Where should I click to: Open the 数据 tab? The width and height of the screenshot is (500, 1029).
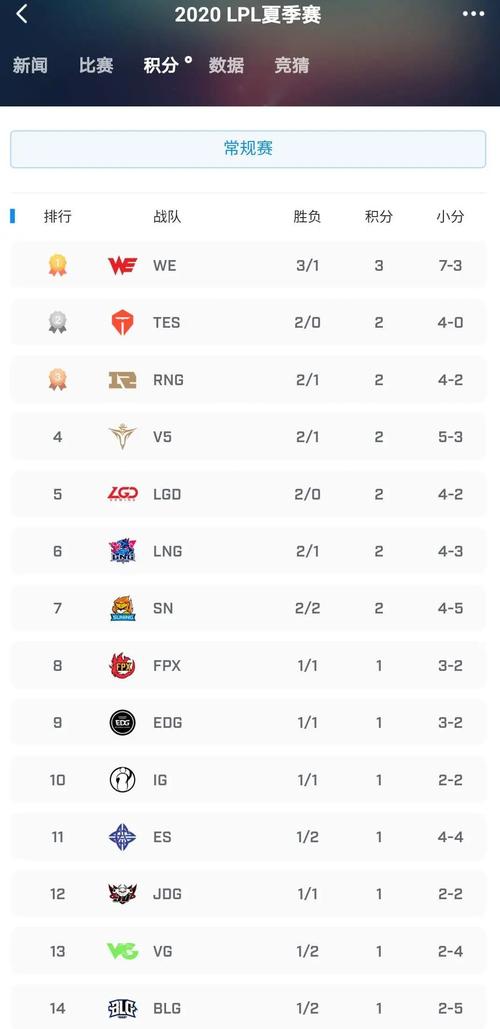click(226, 65)
